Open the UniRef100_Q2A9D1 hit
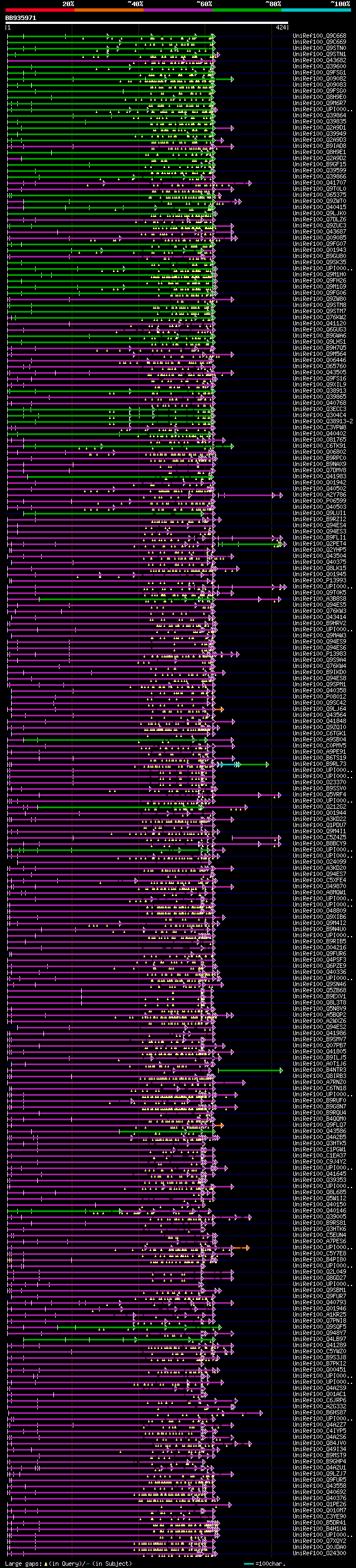The image size is (356, 1568). click(319, 128)
